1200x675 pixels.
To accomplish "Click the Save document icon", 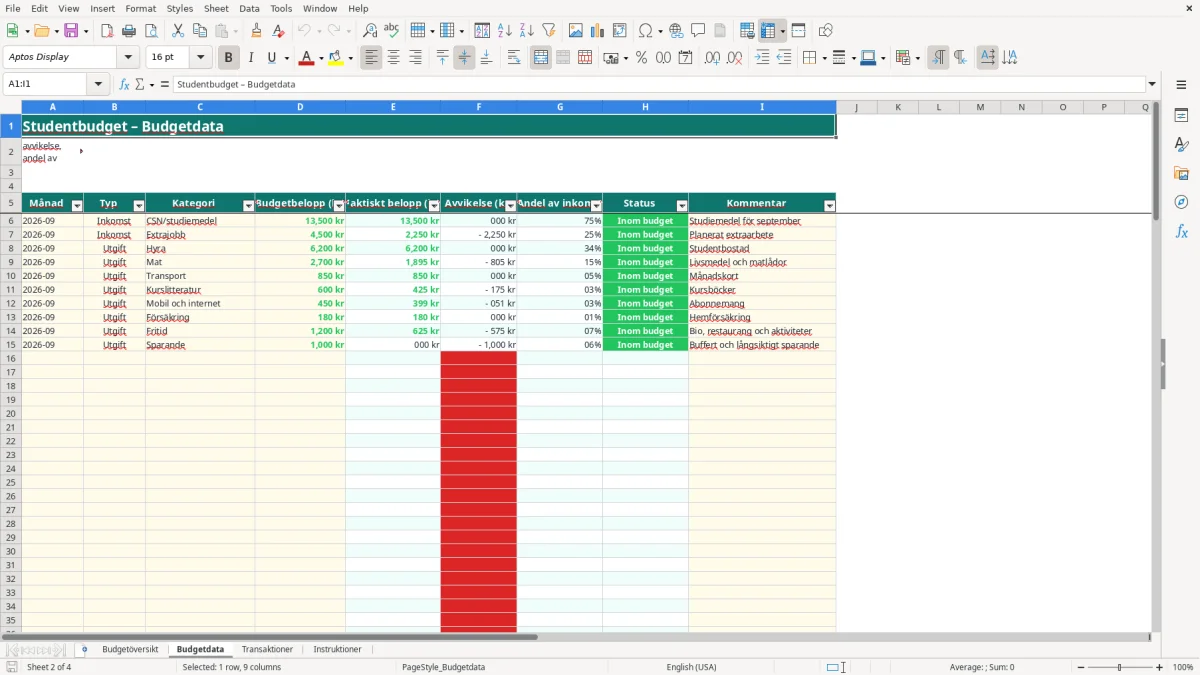I will pyautogui.click(x=71, y=31).
